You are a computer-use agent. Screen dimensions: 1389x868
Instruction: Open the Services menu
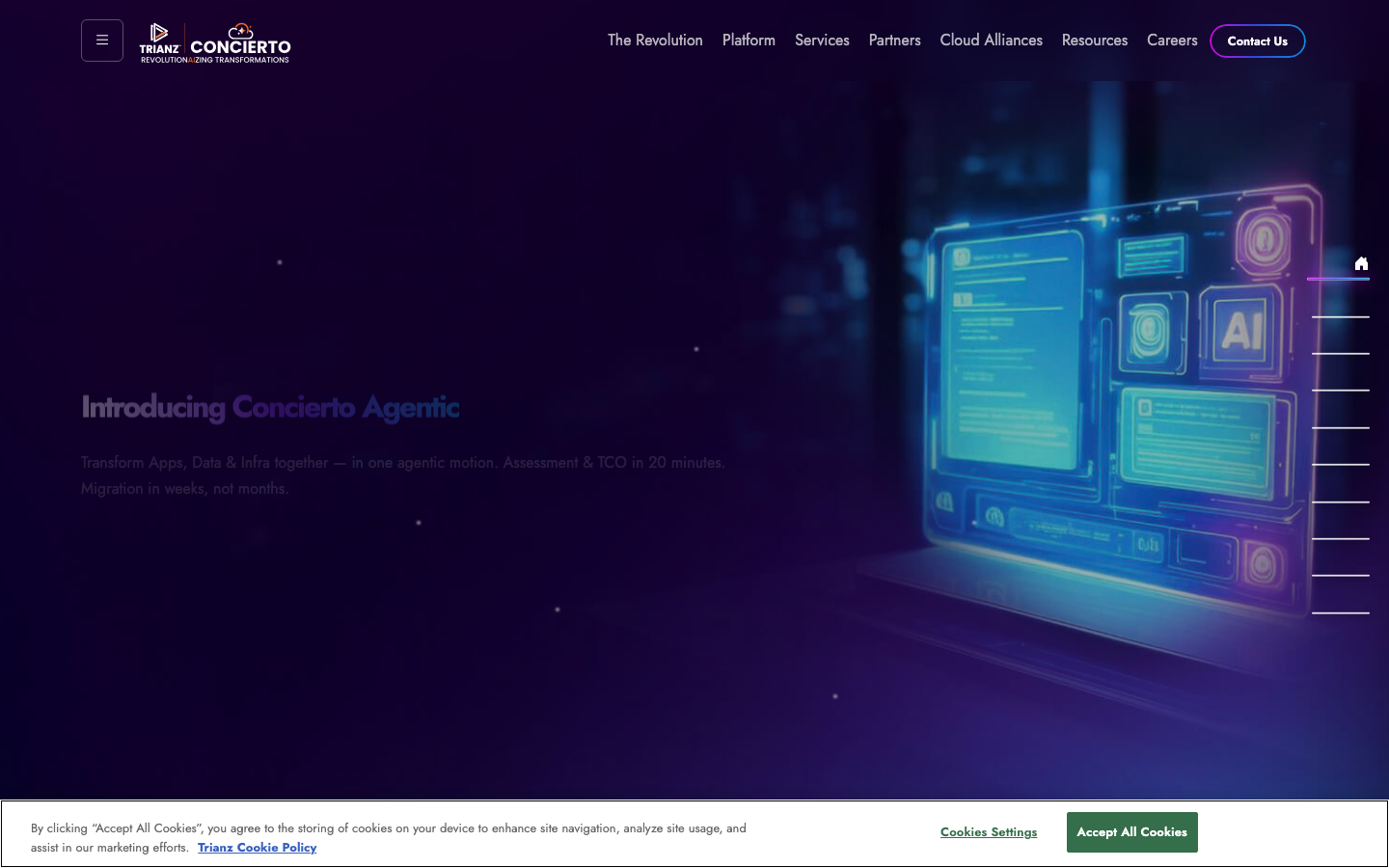[x=822, y=41]
